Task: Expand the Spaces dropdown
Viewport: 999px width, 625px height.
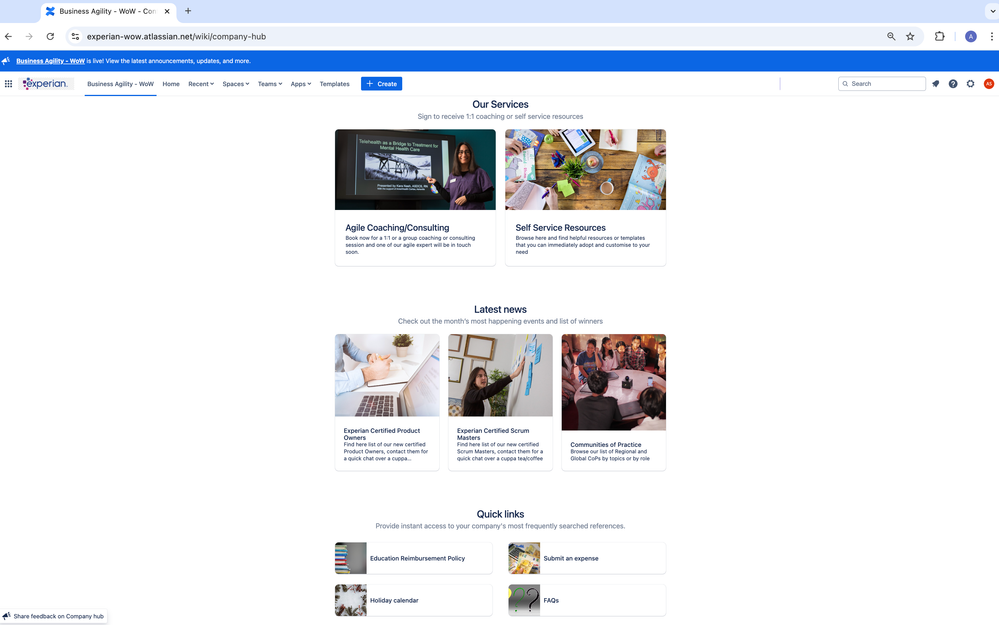Action: pyautogui.click(x=236, y=84)
